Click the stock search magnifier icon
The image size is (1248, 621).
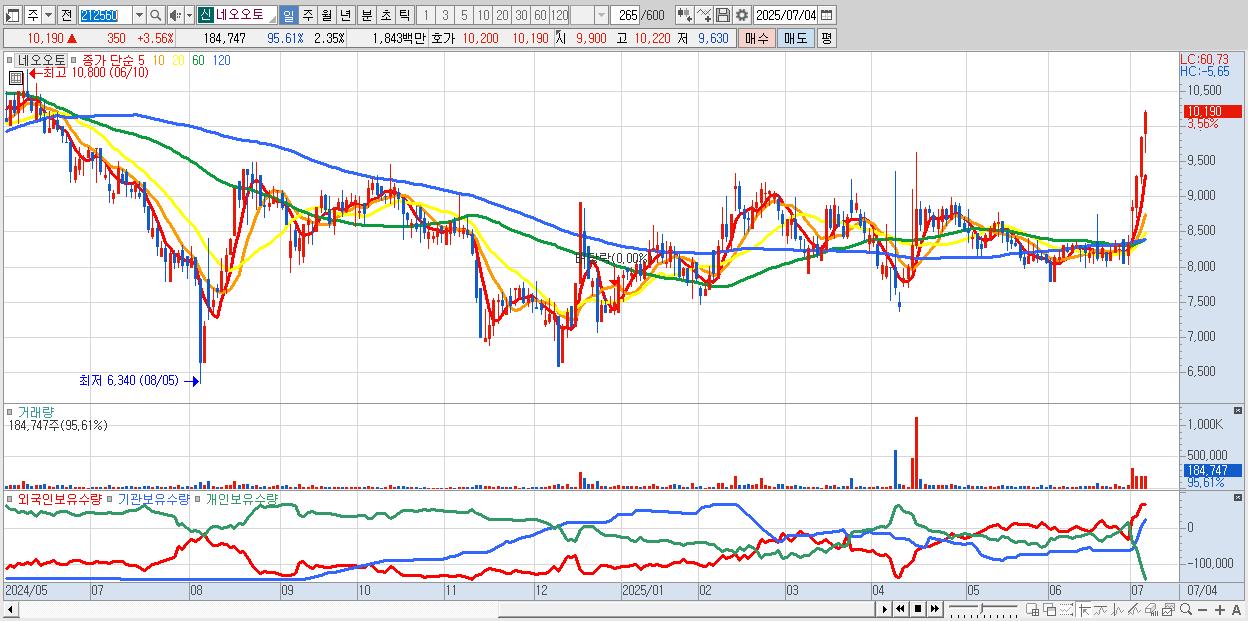point(156,15)
